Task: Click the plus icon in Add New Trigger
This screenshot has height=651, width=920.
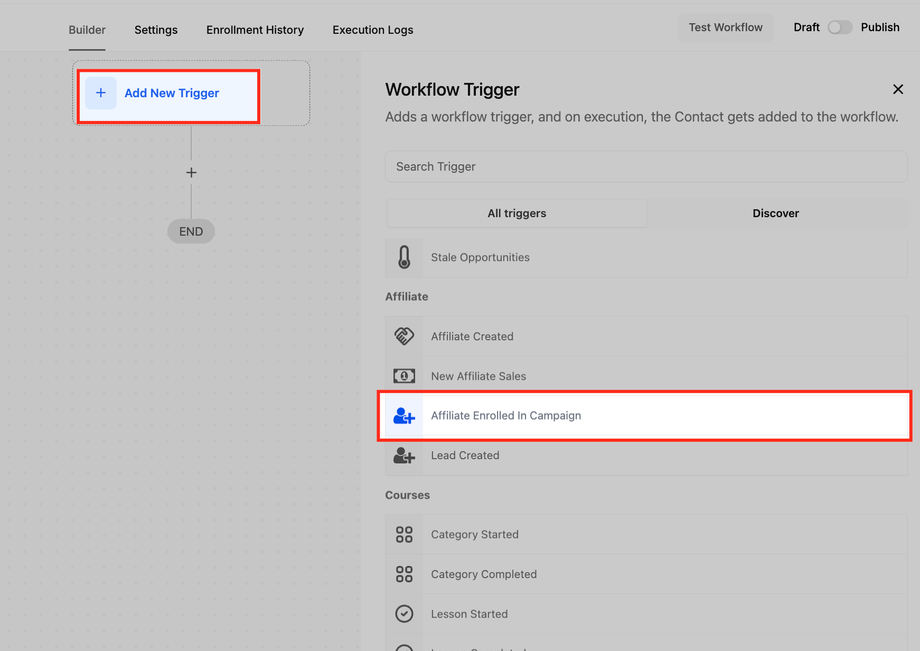Action: pos(101,93)
